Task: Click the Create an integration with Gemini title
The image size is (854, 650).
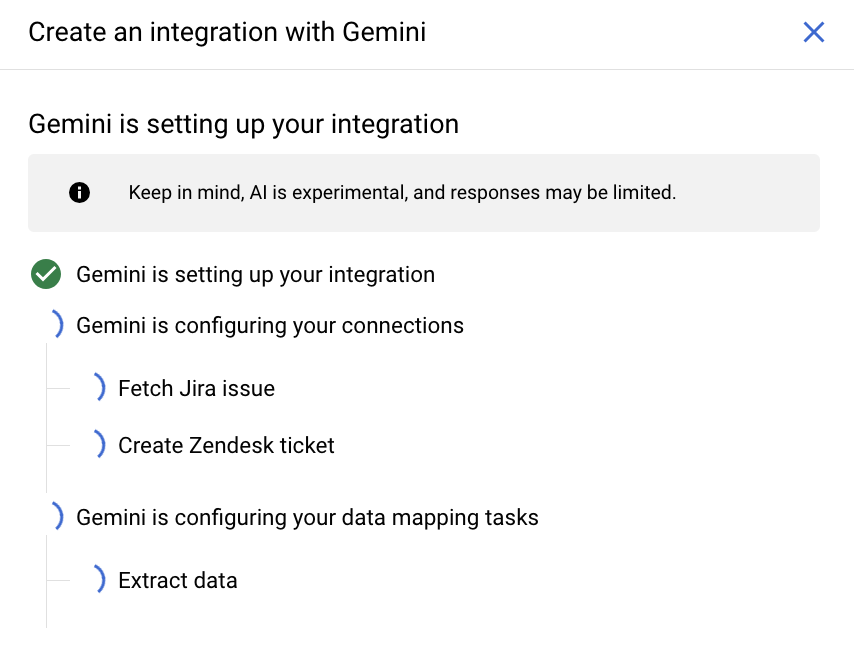Action: [x=227, y=32]
